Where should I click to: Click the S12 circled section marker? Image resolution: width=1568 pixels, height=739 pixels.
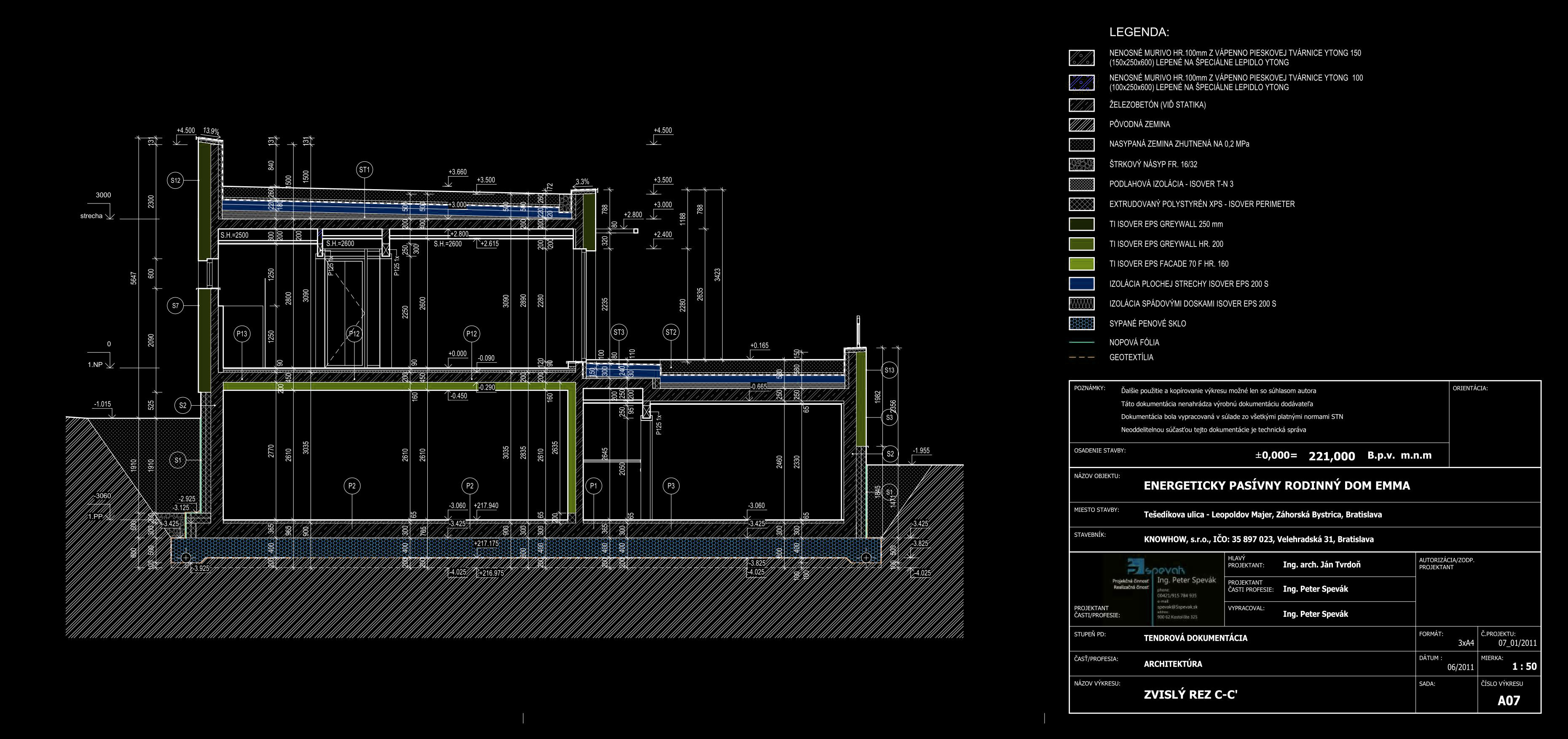click(175, 180)
